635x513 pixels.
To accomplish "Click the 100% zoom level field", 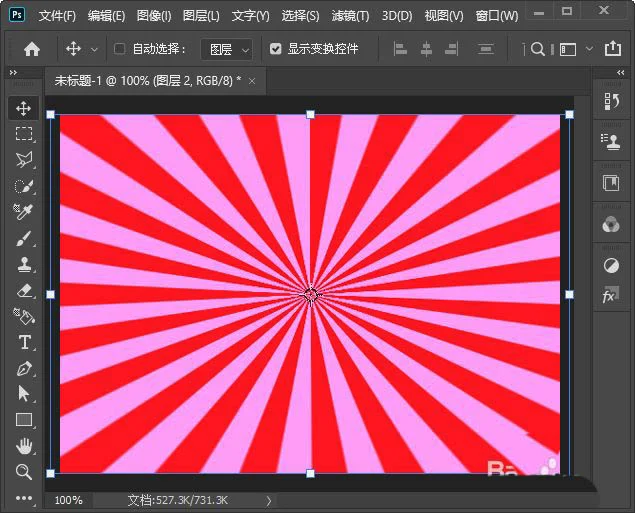I will (x=68, y=500).
